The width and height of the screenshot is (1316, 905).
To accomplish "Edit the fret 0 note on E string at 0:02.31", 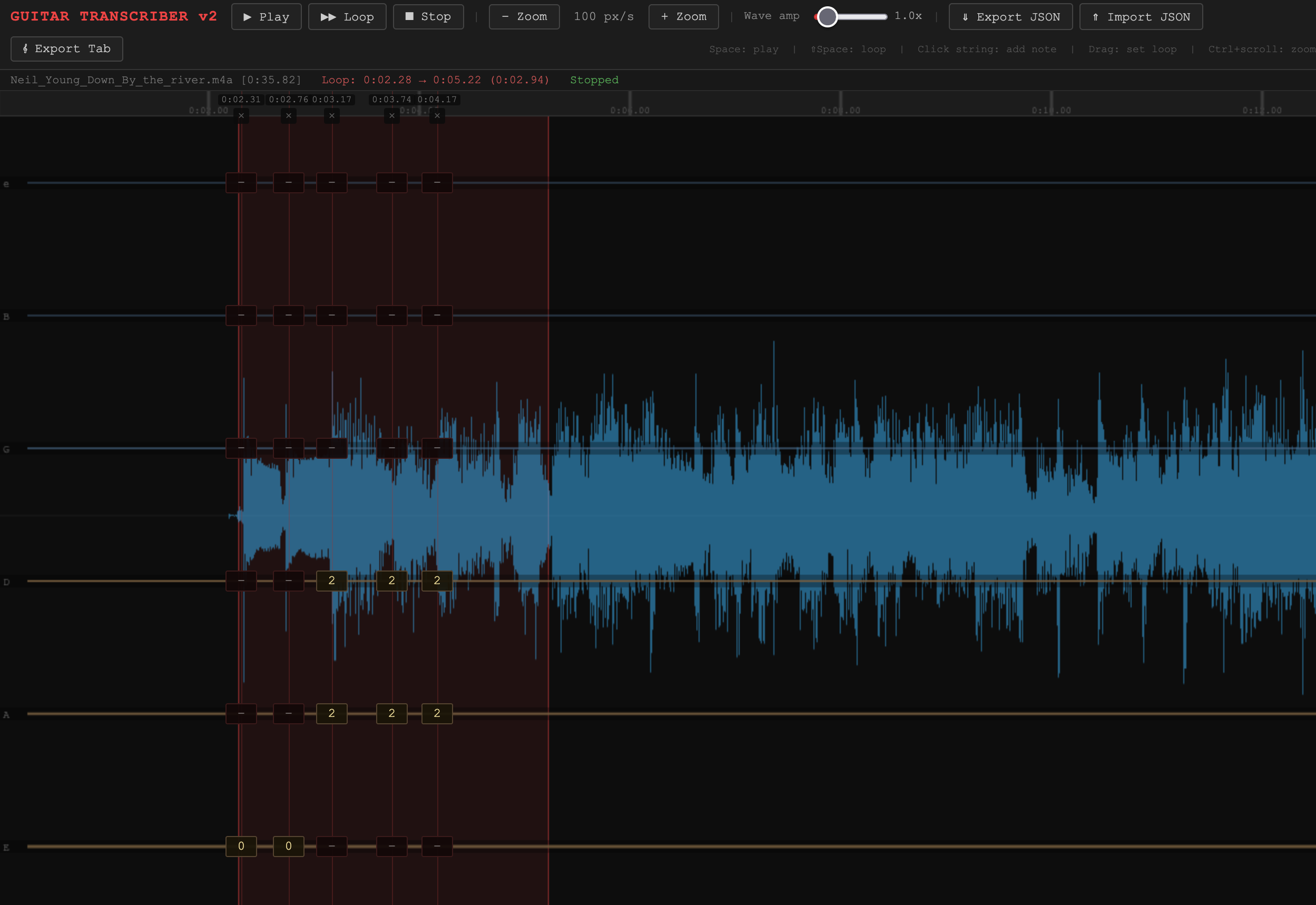I will (x=241, y=846).
